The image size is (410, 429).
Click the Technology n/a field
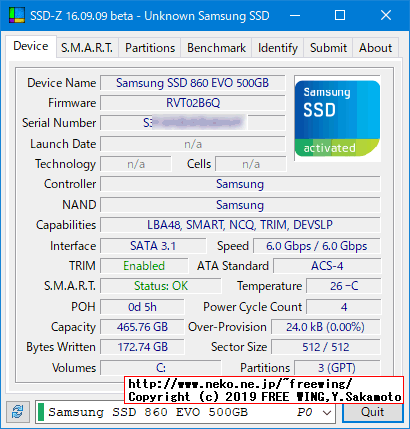(x=136, y=164)
